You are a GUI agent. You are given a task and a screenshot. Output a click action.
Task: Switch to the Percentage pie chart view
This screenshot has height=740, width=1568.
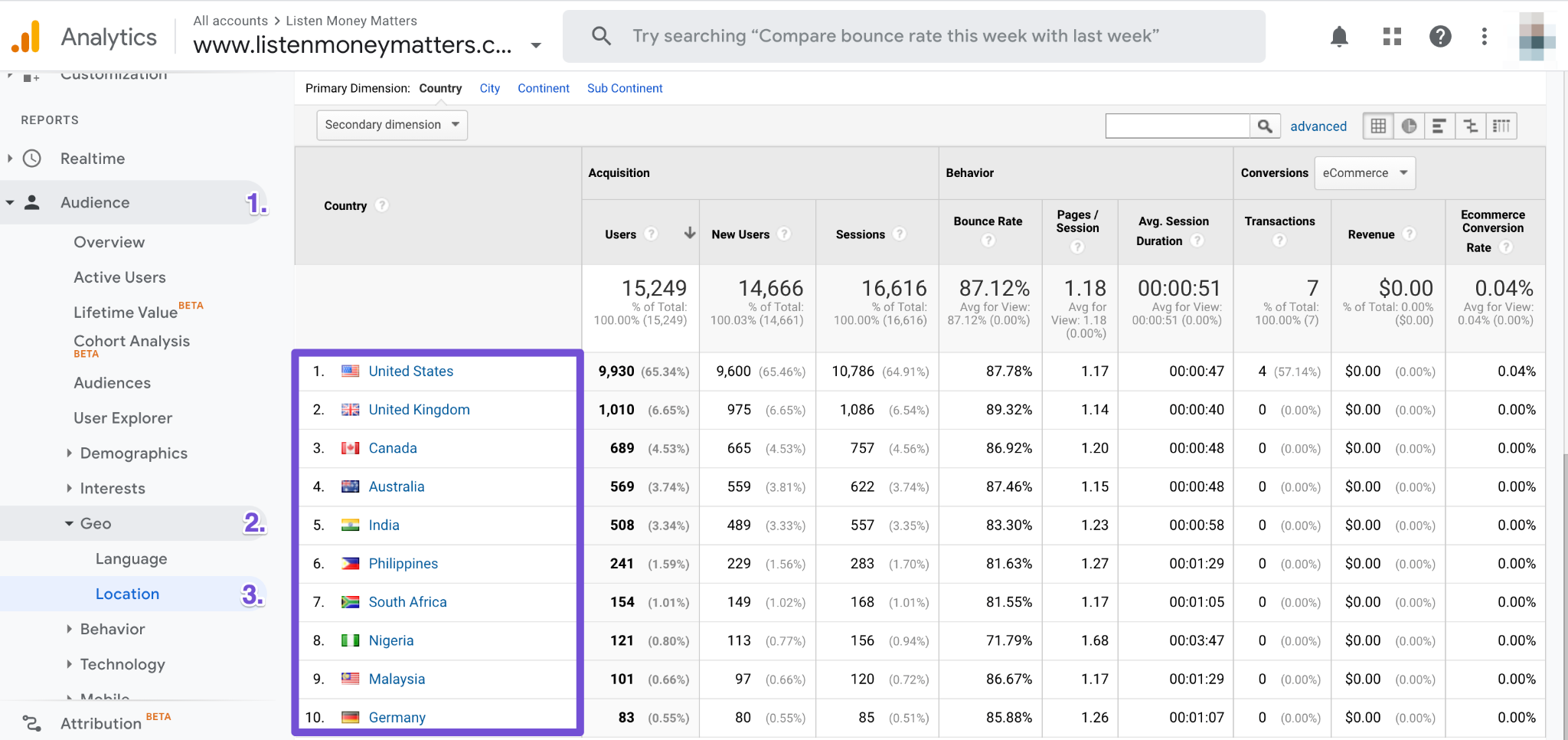(1409, 126)
